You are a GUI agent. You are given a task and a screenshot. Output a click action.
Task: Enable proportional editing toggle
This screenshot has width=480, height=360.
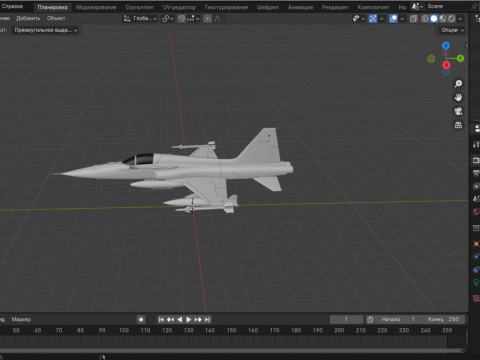207,19
